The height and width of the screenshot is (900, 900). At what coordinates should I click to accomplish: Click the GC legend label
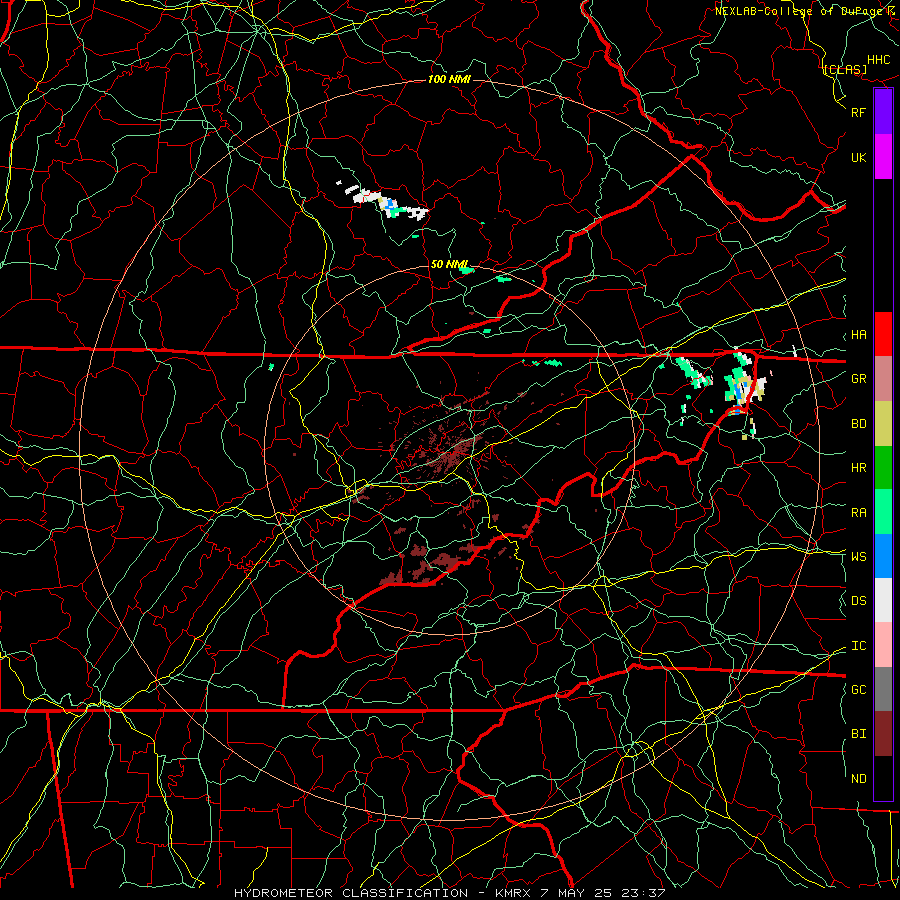coord(858,690)
